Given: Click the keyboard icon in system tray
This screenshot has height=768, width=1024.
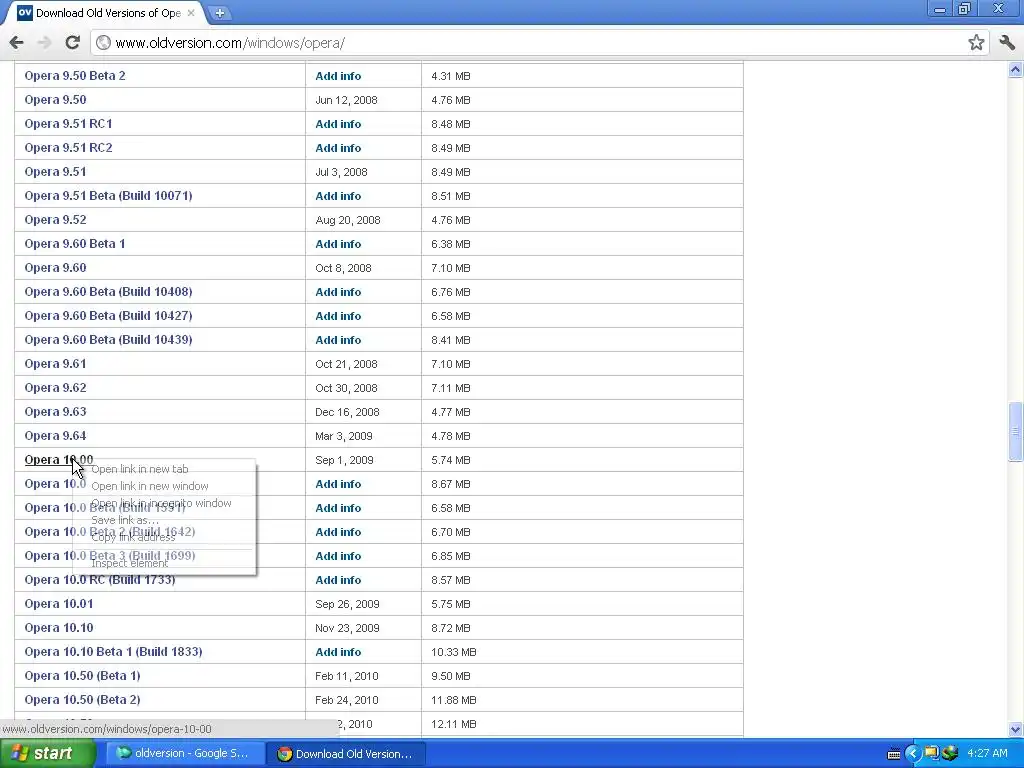Looking at the screenshot, I should 894,754.
